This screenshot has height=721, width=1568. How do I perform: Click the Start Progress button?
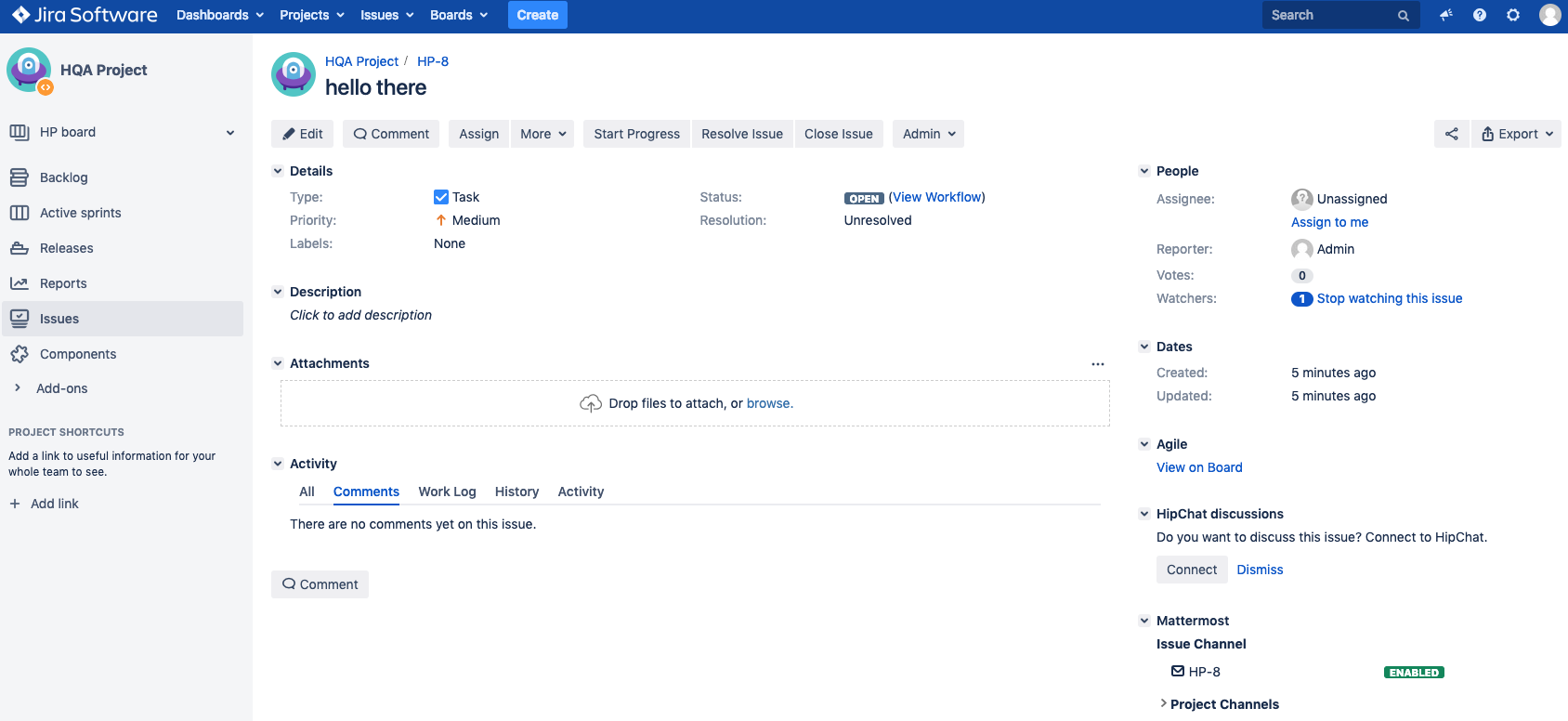(x=636, y=134)
